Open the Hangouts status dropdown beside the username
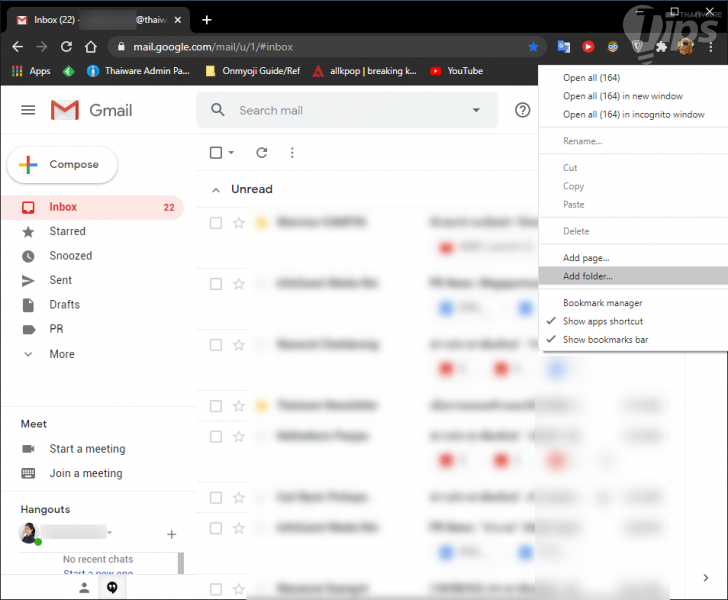 (110, 532)
